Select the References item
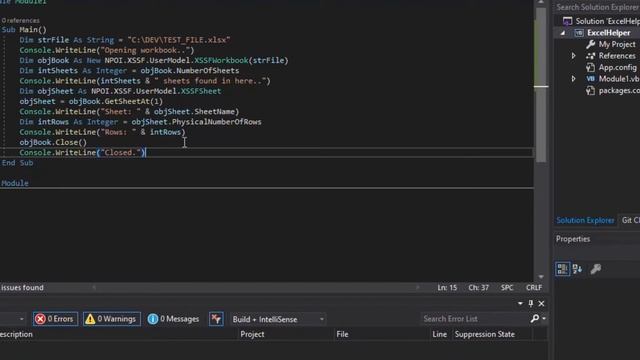 tap(617, 56)
